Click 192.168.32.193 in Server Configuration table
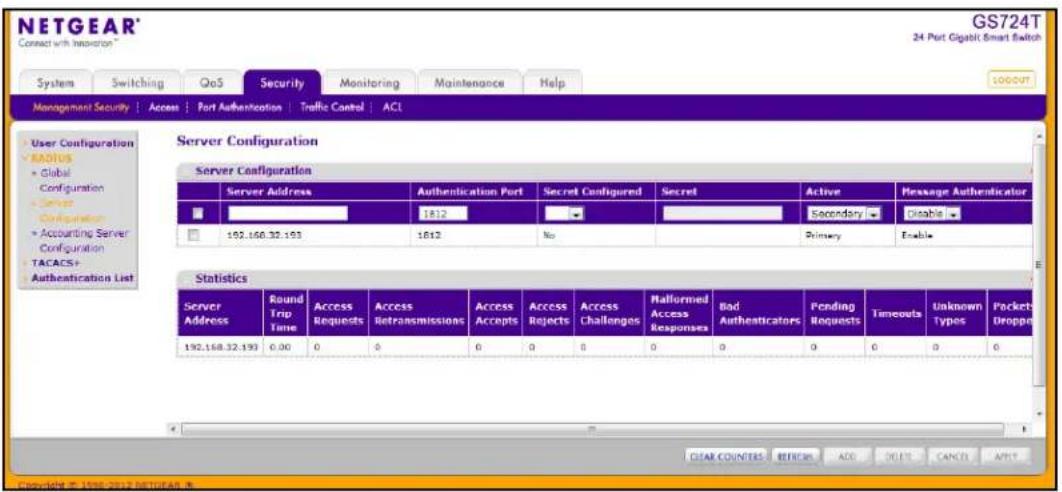Screen dimensions: 1062x492 tap(265, 234)
